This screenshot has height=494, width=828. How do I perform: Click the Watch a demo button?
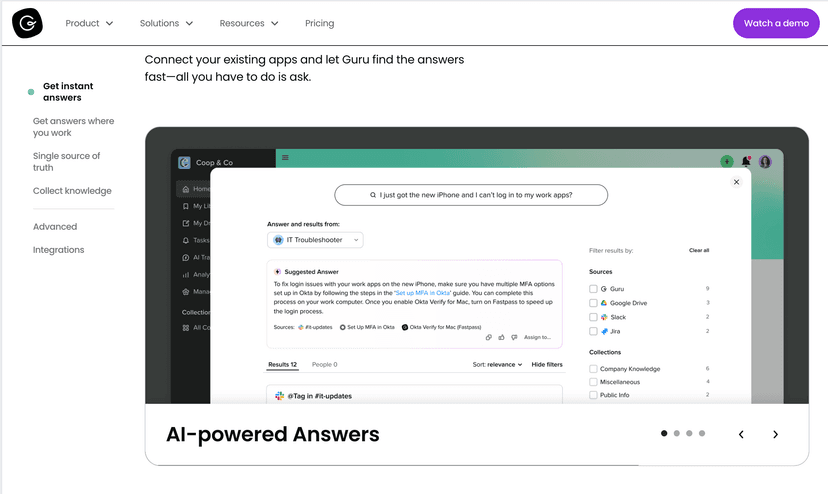(776, 23)
